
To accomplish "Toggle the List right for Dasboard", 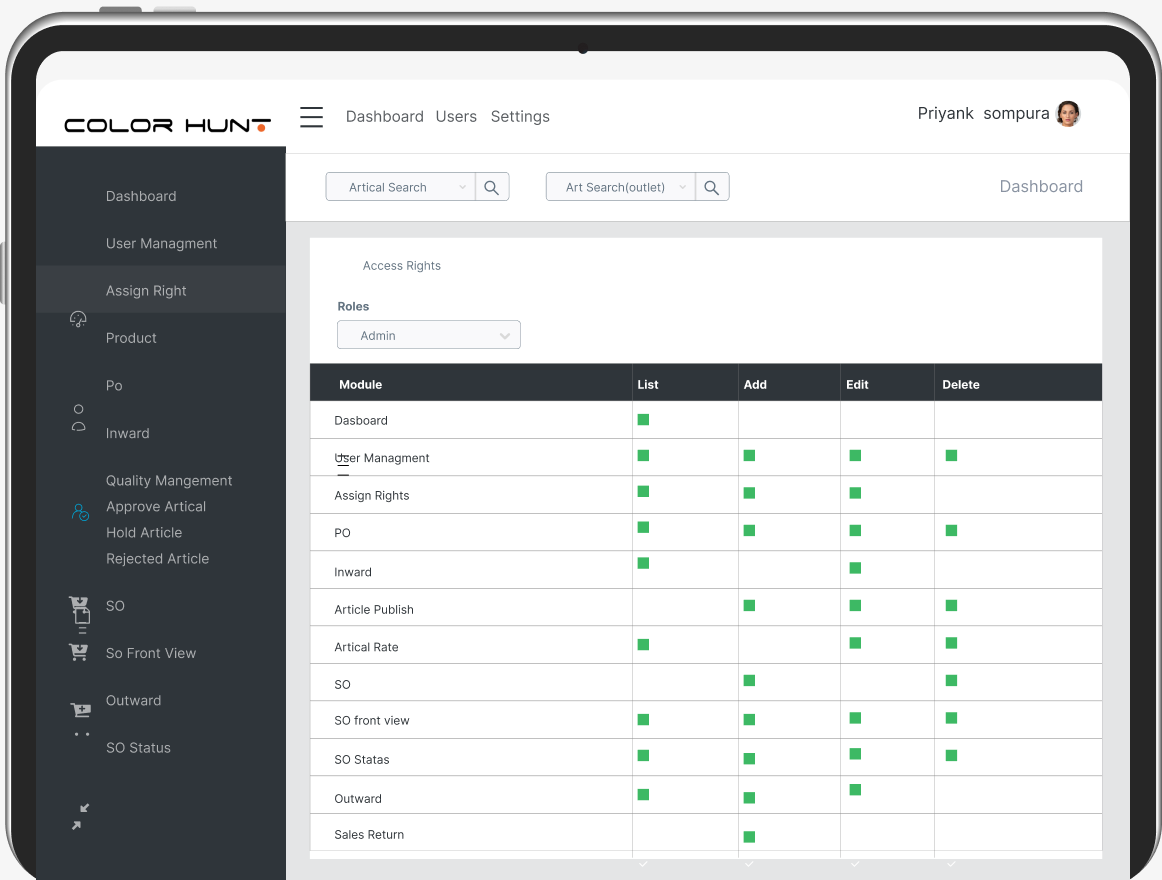I will (643, 420).
